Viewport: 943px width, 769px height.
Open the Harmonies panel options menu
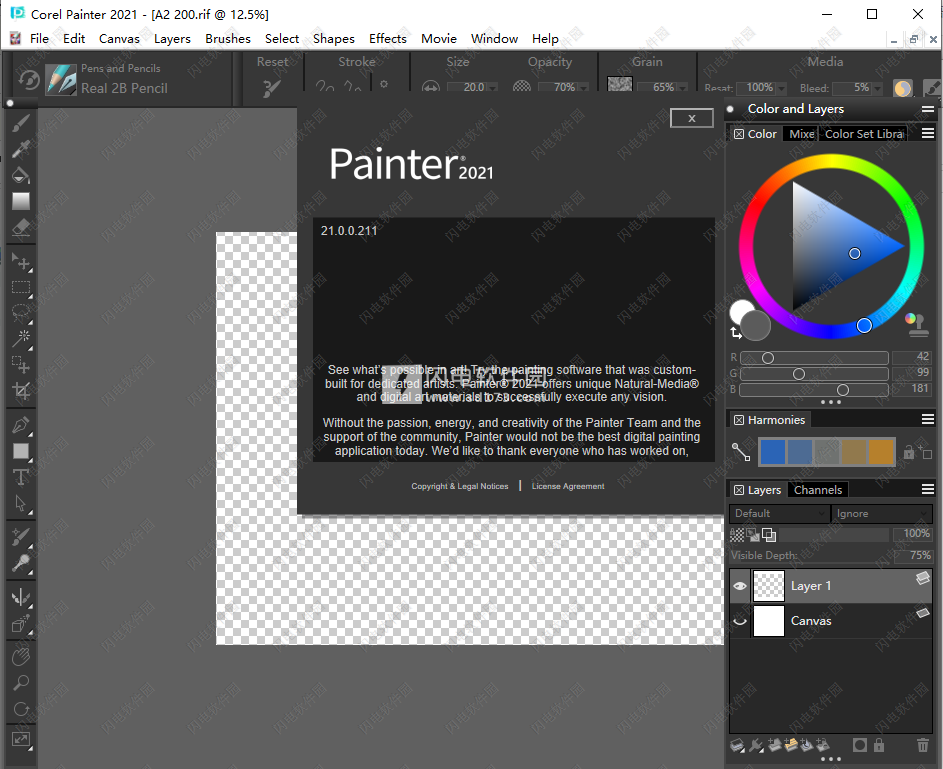point(928,419)
